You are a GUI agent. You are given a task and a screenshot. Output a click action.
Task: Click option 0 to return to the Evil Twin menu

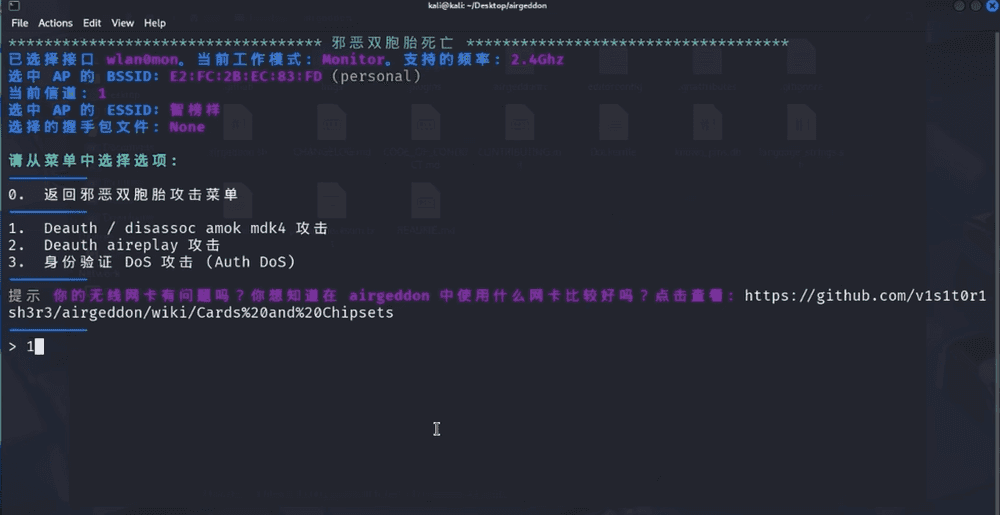point(140,194)
